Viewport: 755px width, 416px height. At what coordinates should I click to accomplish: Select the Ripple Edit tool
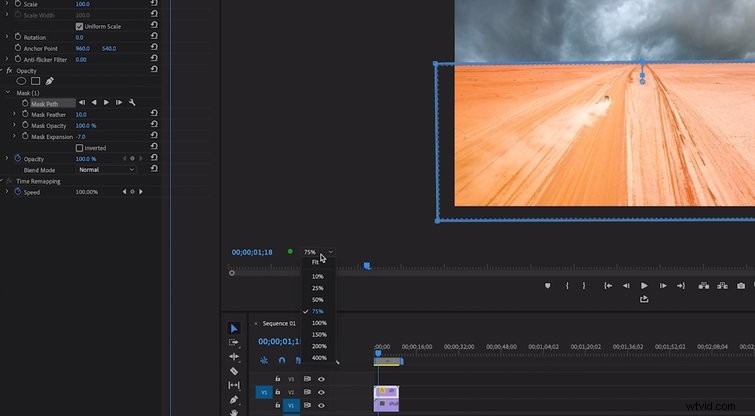tap(234, 357)
